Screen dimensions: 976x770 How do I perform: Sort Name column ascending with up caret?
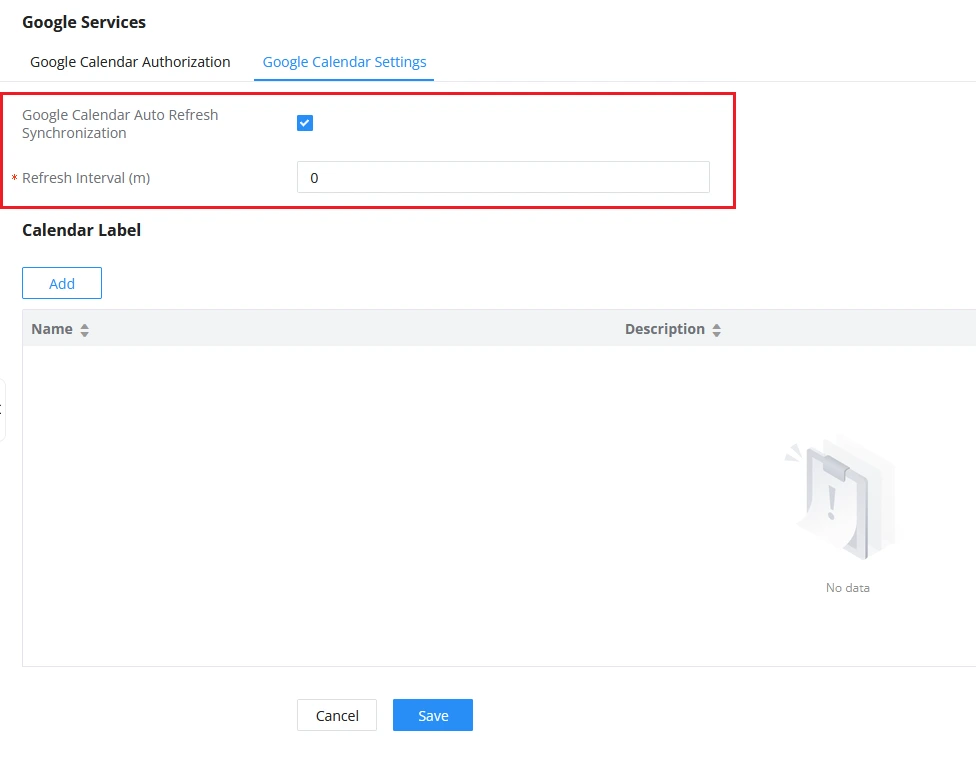pyautogui.click(x=85, y=326)
